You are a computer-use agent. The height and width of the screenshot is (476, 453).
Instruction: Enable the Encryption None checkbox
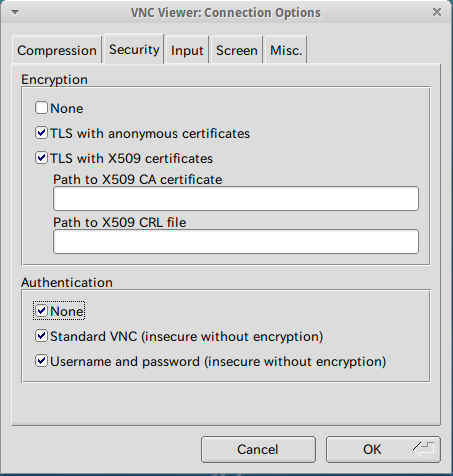(42, 108)
